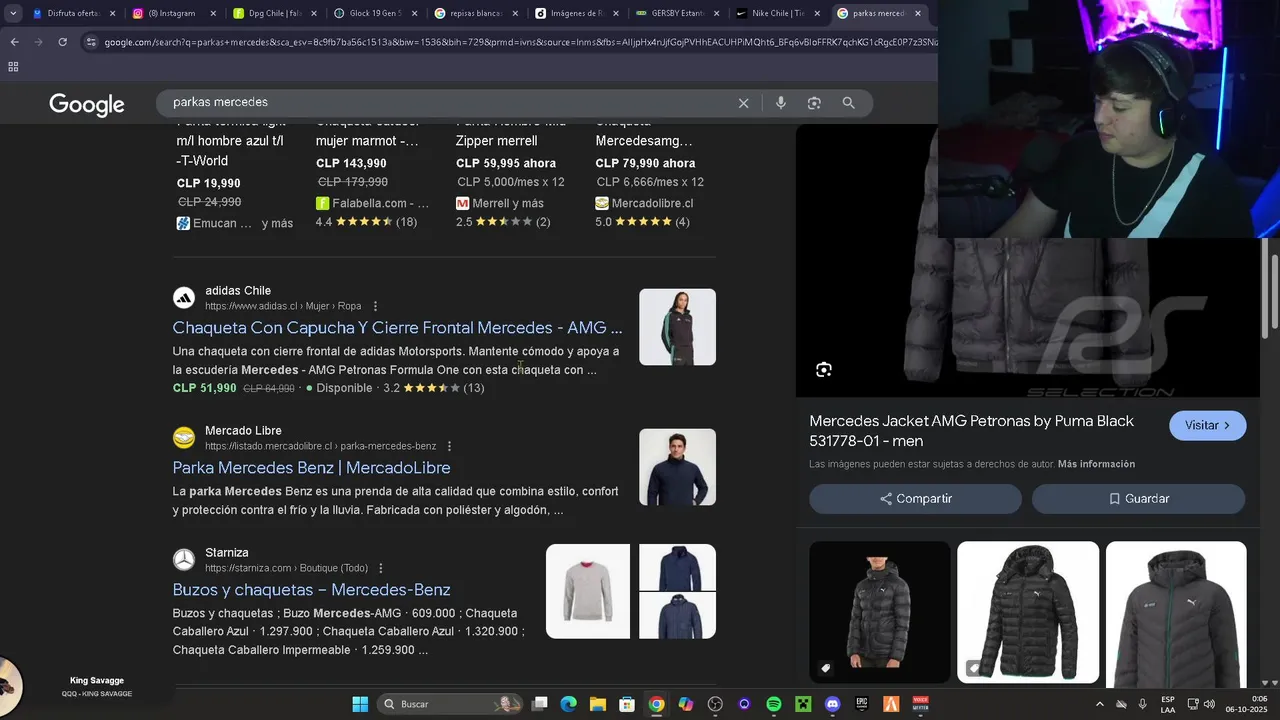
Task: Open Task View on the taskbar
Action: click(x=539, y=704)
